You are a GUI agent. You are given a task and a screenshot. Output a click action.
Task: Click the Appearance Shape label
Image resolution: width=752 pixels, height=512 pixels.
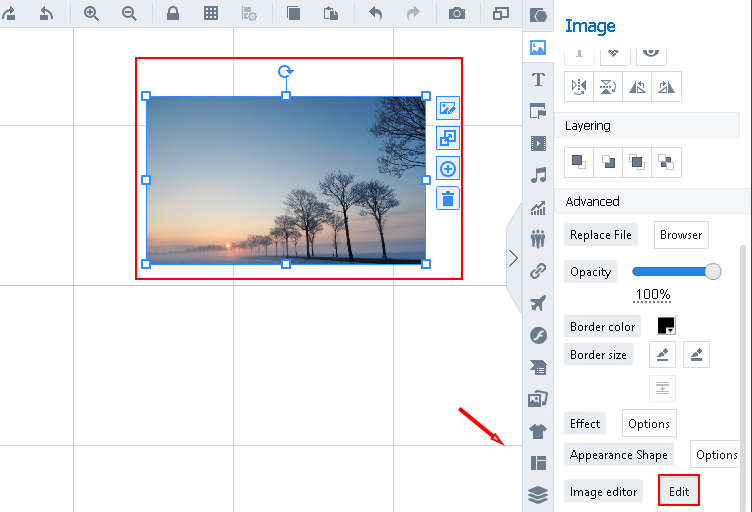click(619, 454)
